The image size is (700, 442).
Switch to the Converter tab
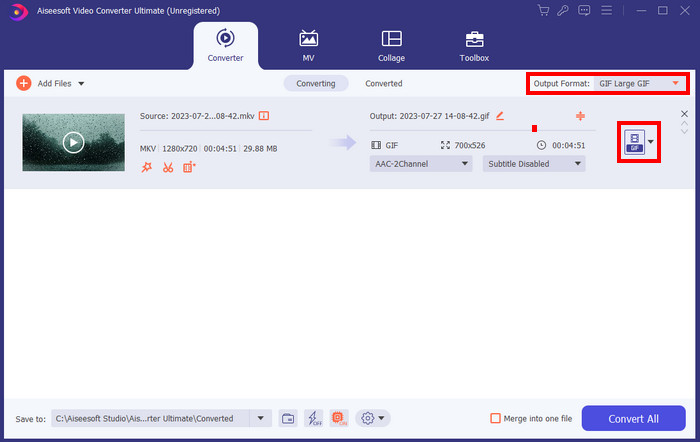pyautogui.click(x=225, y=46)
